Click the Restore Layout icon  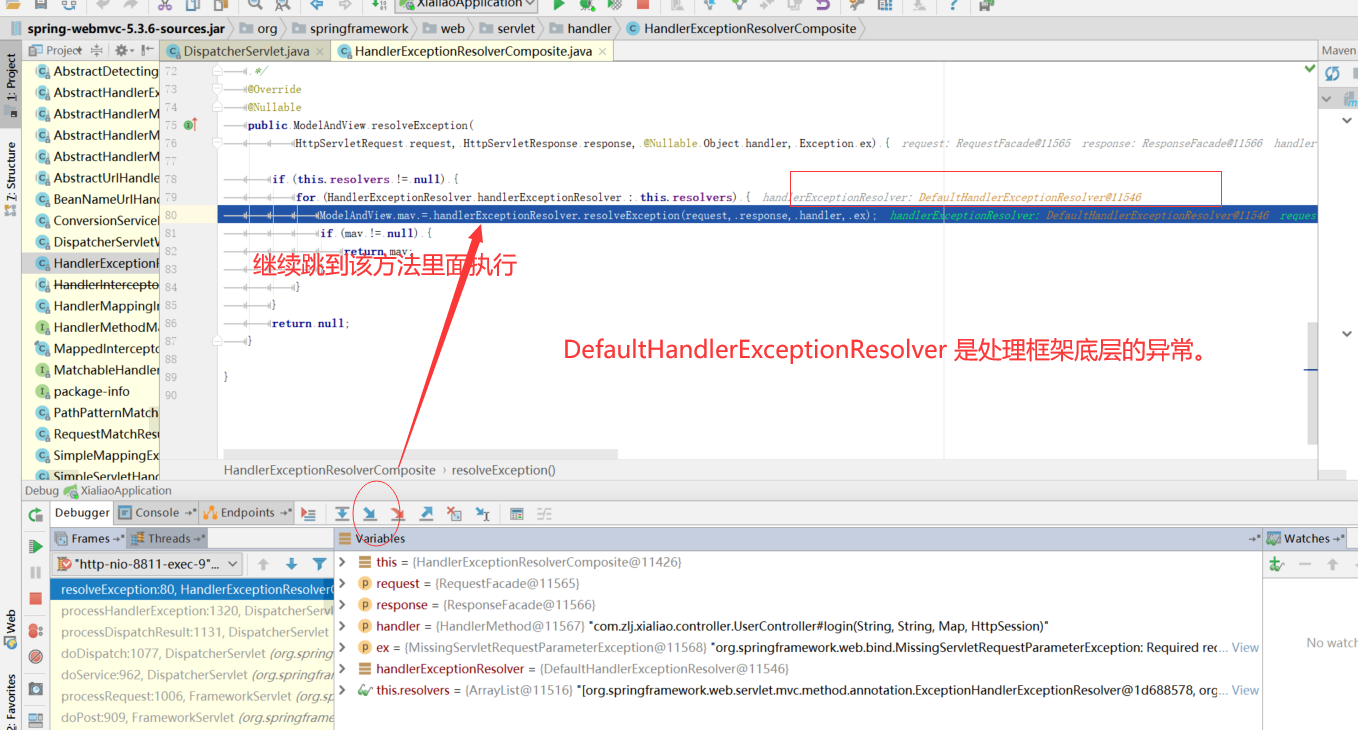pyautogui.click(x=36, y=719)
